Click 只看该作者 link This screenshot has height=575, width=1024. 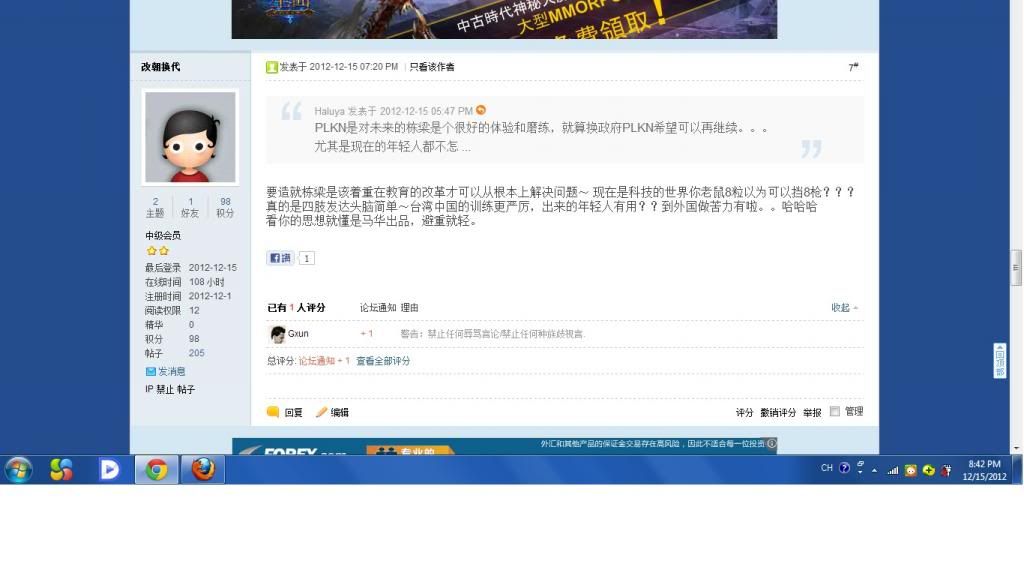[432, 67]
